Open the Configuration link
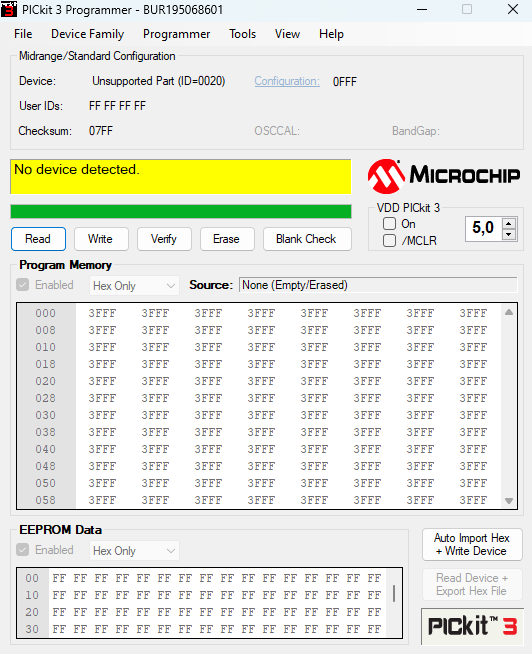The height and width of the screenshot is (654, 532). [x=287, y=81]
